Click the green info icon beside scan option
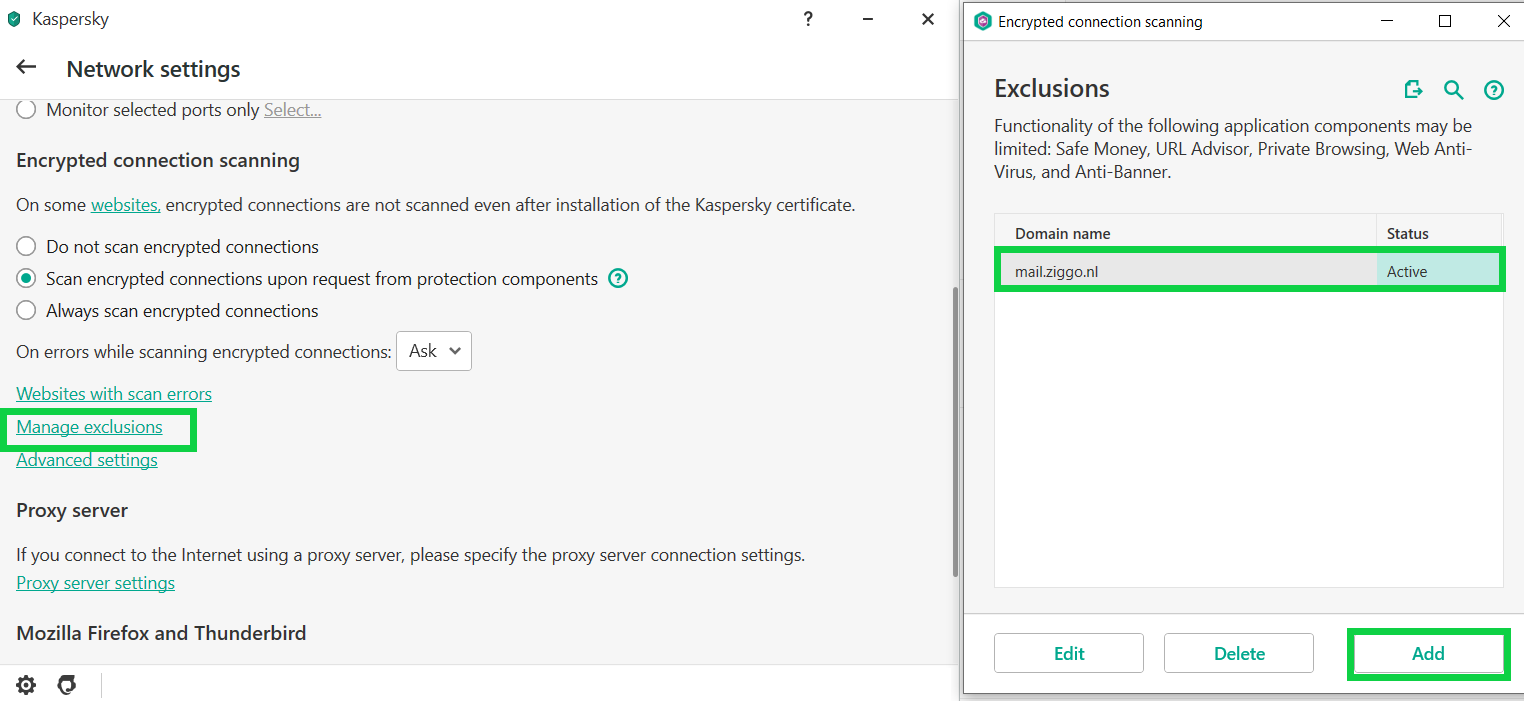The width and height of the screenshot is (1524, 701). click(x=618, y=279)
